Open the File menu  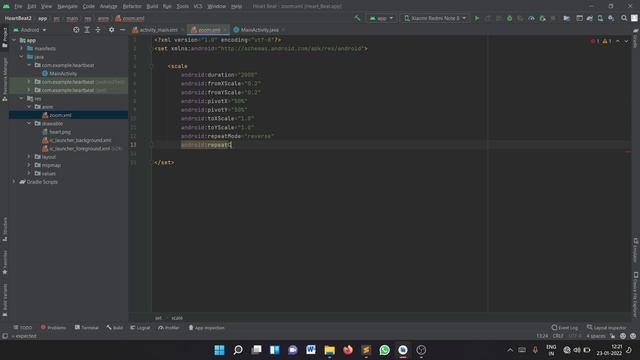coord(18,6)
